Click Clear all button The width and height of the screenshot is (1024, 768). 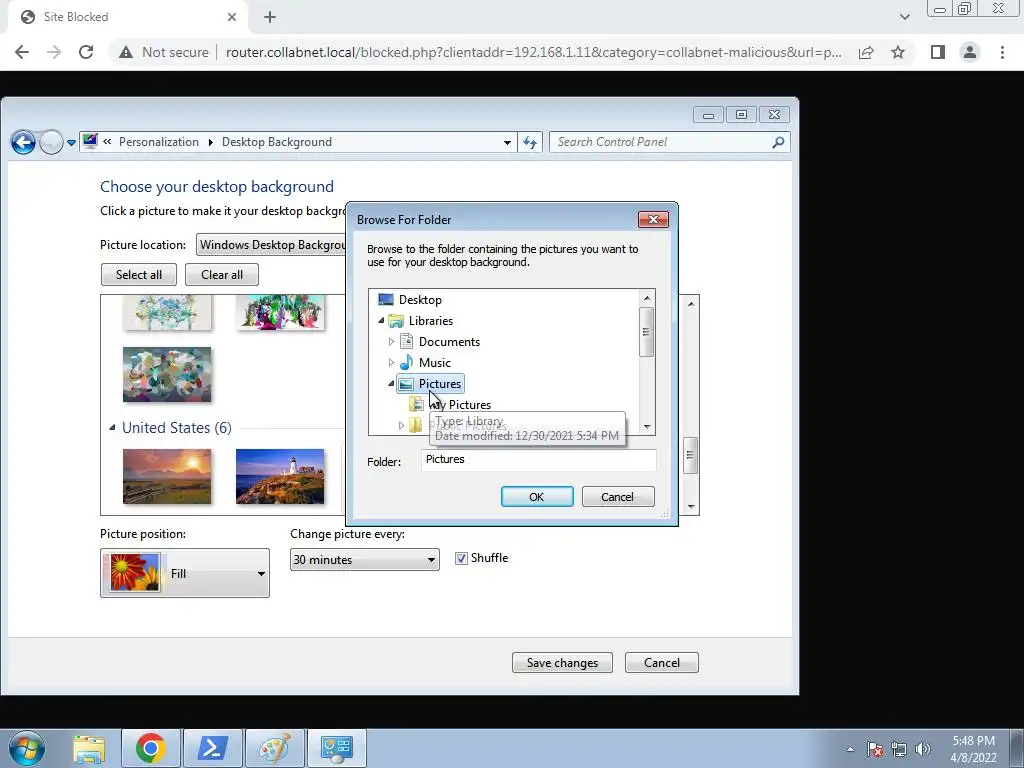click(x=222, y=275)
